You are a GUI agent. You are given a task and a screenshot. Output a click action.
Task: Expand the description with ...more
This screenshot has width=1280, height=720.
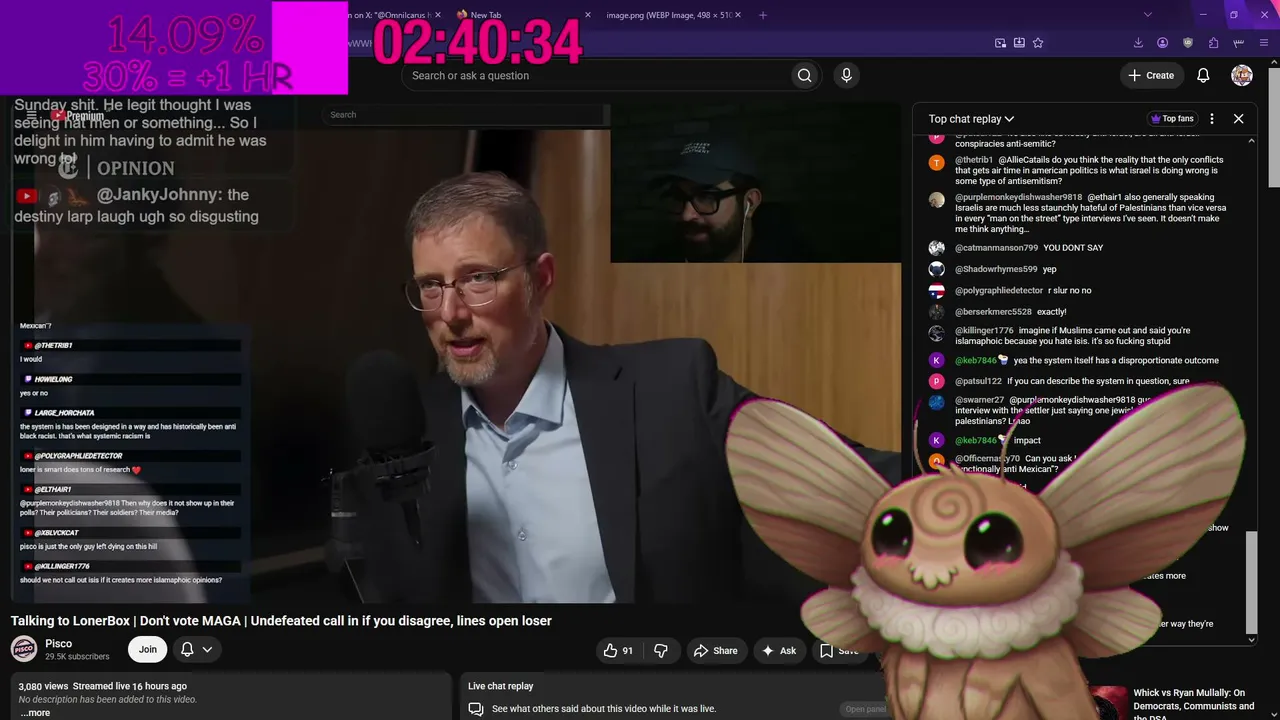35,713
